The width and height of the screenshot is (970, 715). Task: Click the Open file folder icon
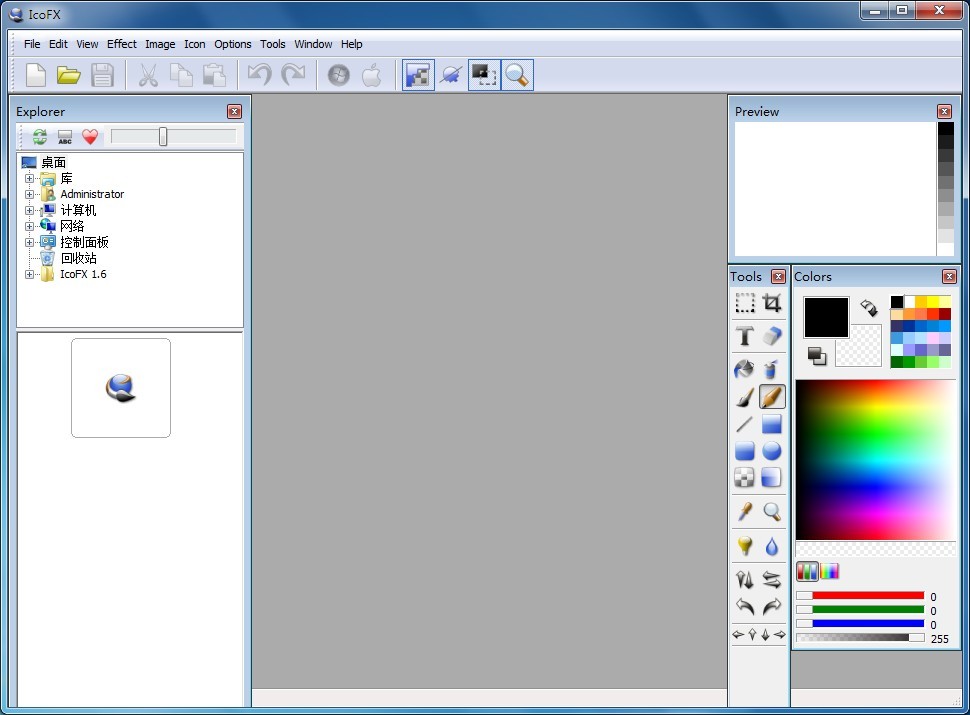point(68,75)
